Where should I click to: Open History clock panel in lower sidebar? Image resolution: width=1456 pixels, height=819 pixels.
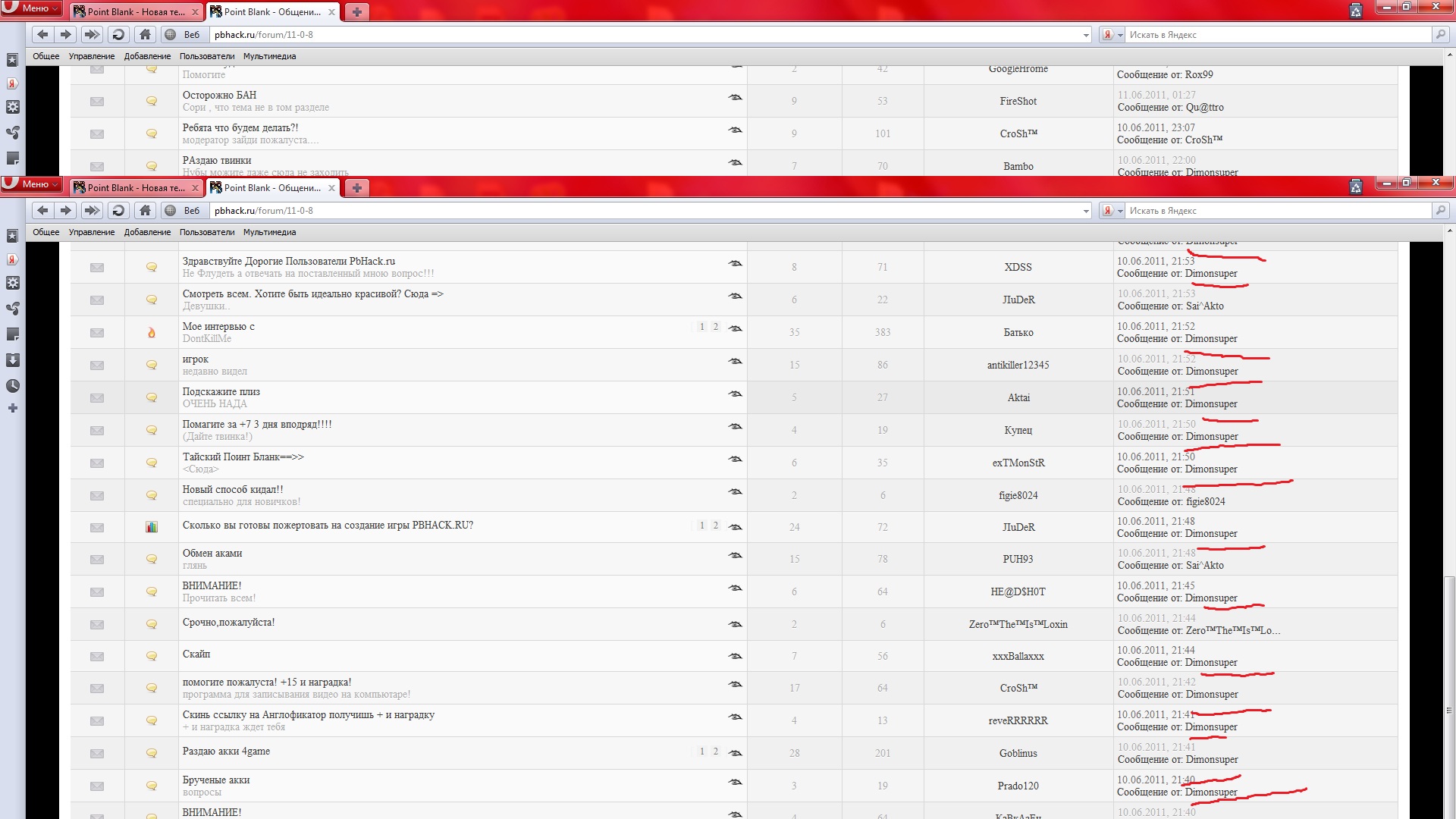coord(13,386)
